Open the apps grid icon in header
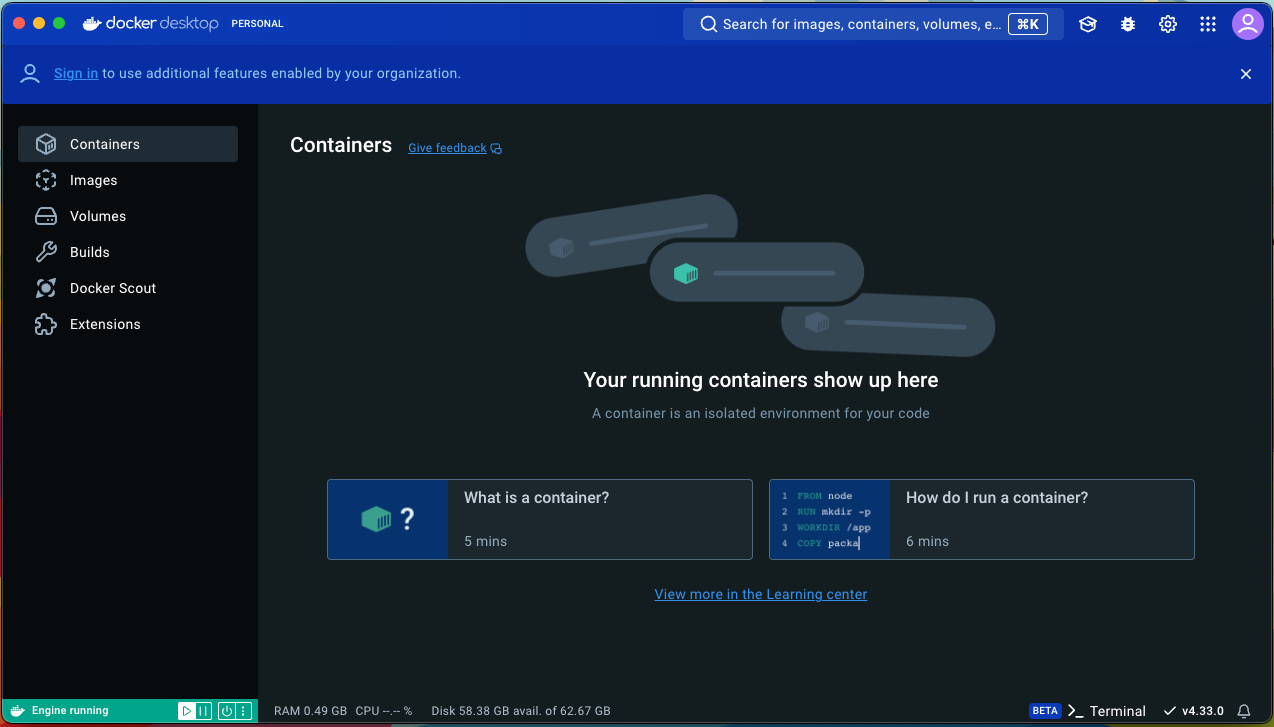The width and height of the screenshot is (1274, 727). tap(1208, 24)
